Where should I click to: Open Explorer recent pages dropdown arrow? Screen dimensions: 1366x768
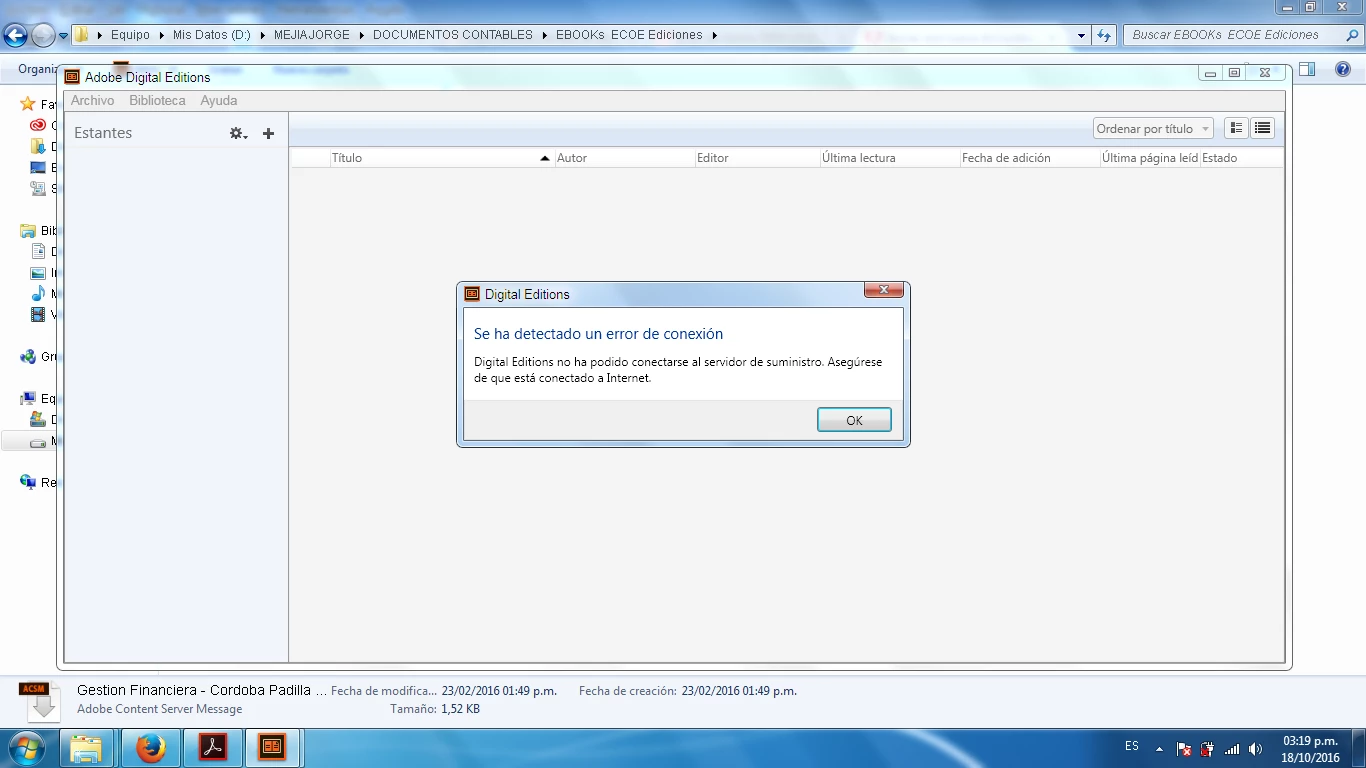point(64,35)
